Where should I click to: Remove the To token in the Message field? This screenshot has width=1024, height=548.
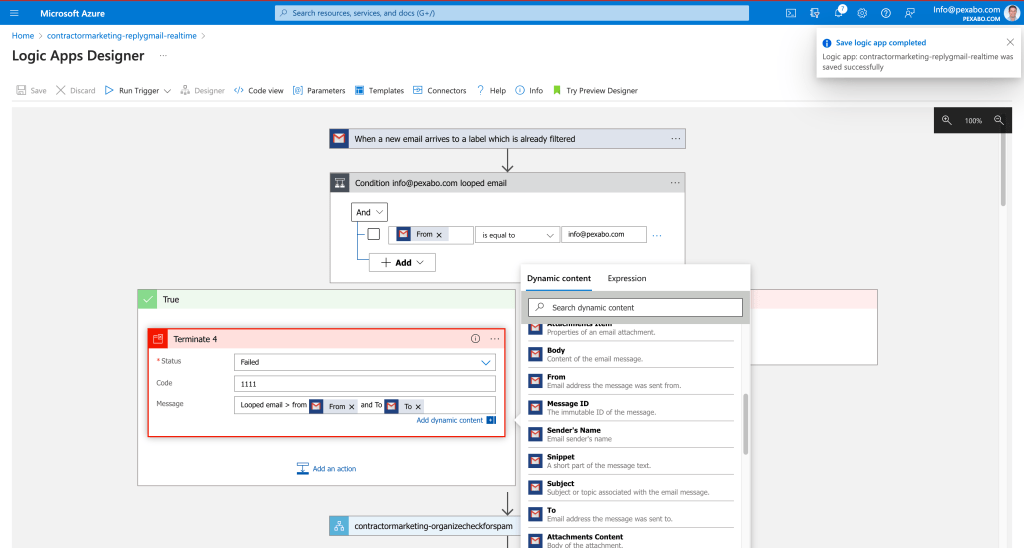(418, 407)
